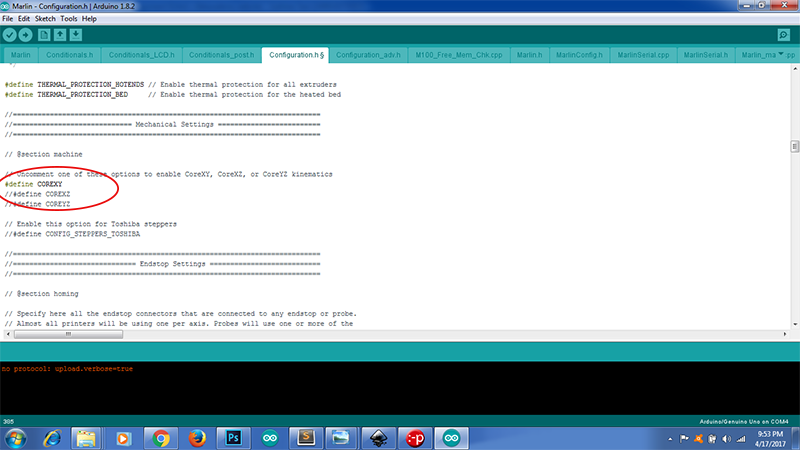
Task: Switch to the Conditionals_LCD.h tab
Action: point(141,55)
